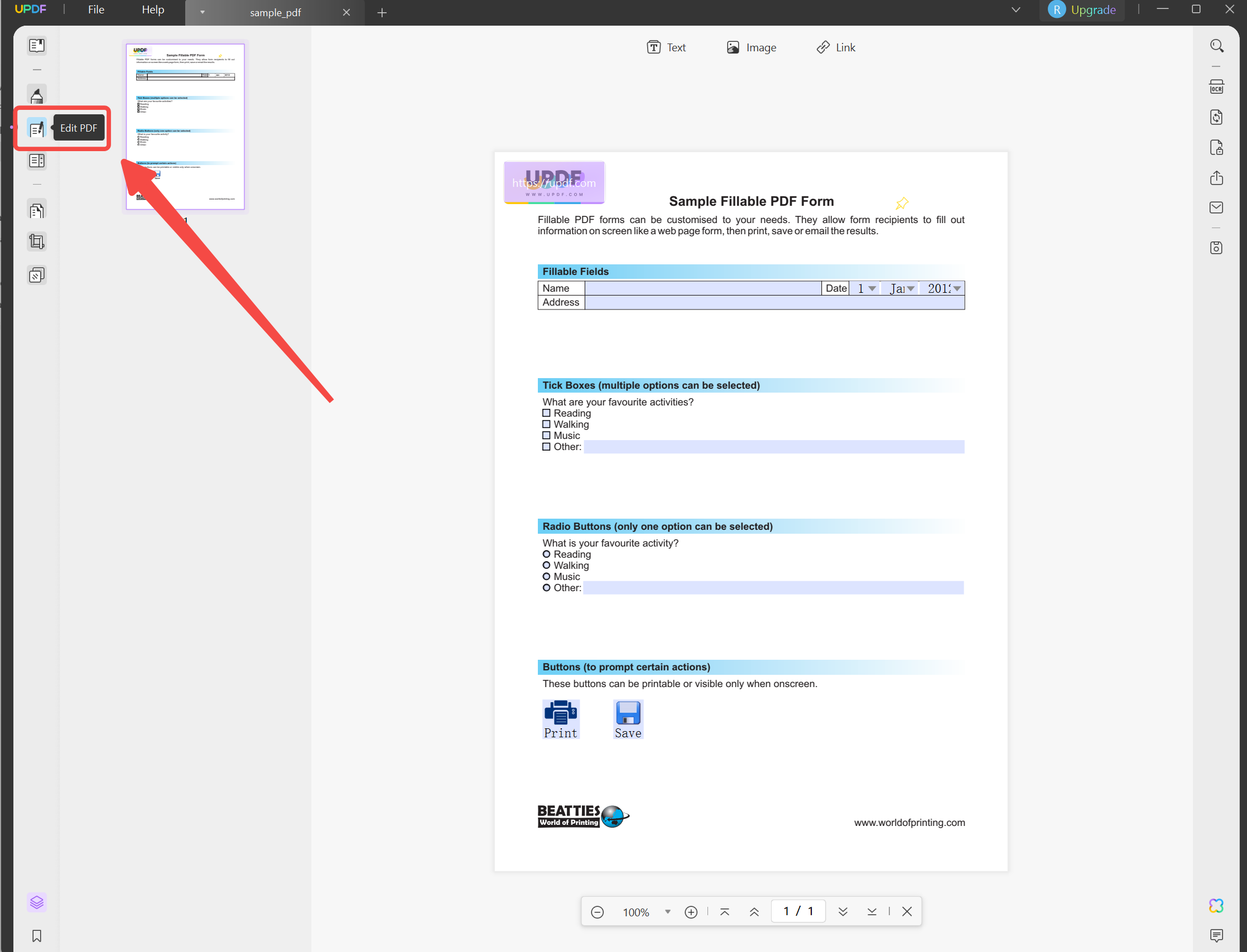The height and width of the screenshot is (952, 1247).
Task: Open the OCR tool on the right sidebar
Action: (x=1216, y=86)
